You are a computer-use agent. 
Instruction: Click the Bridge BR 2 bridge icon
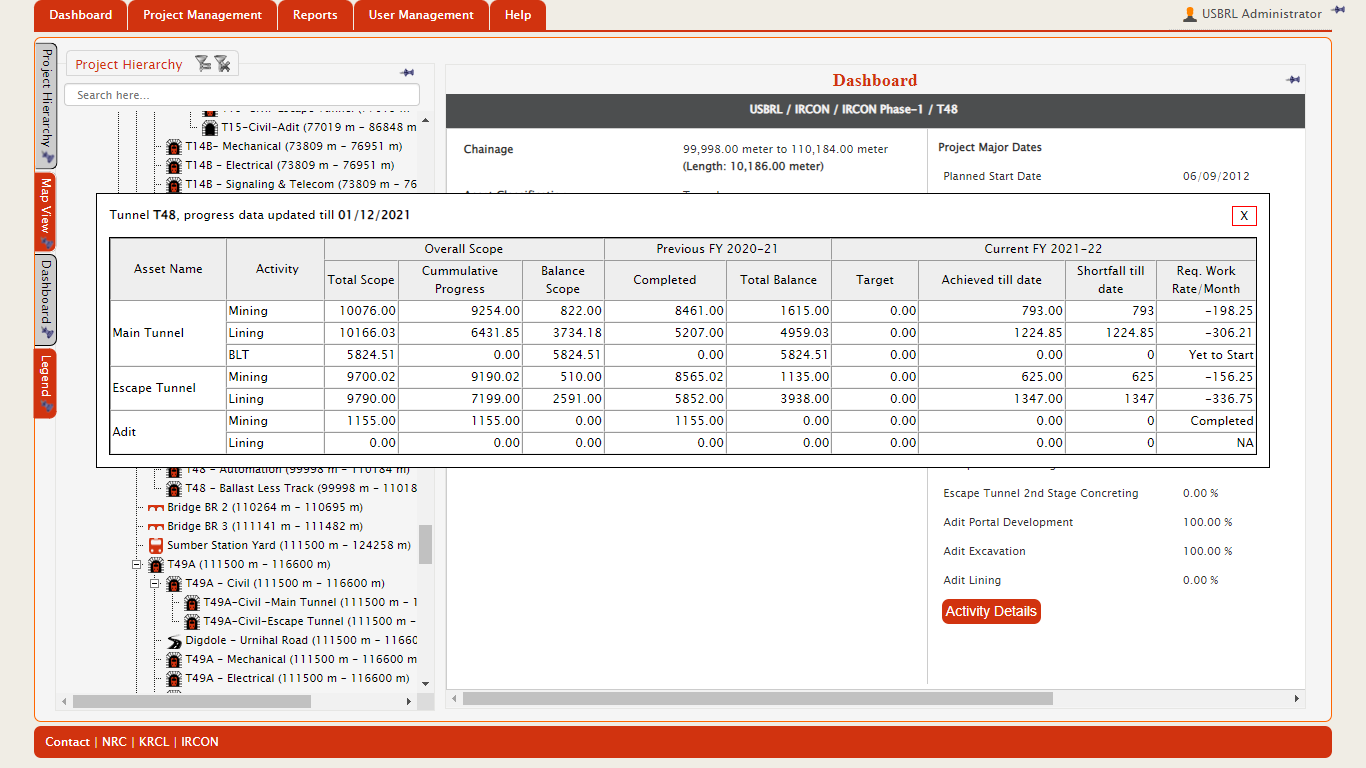point(156,508)
